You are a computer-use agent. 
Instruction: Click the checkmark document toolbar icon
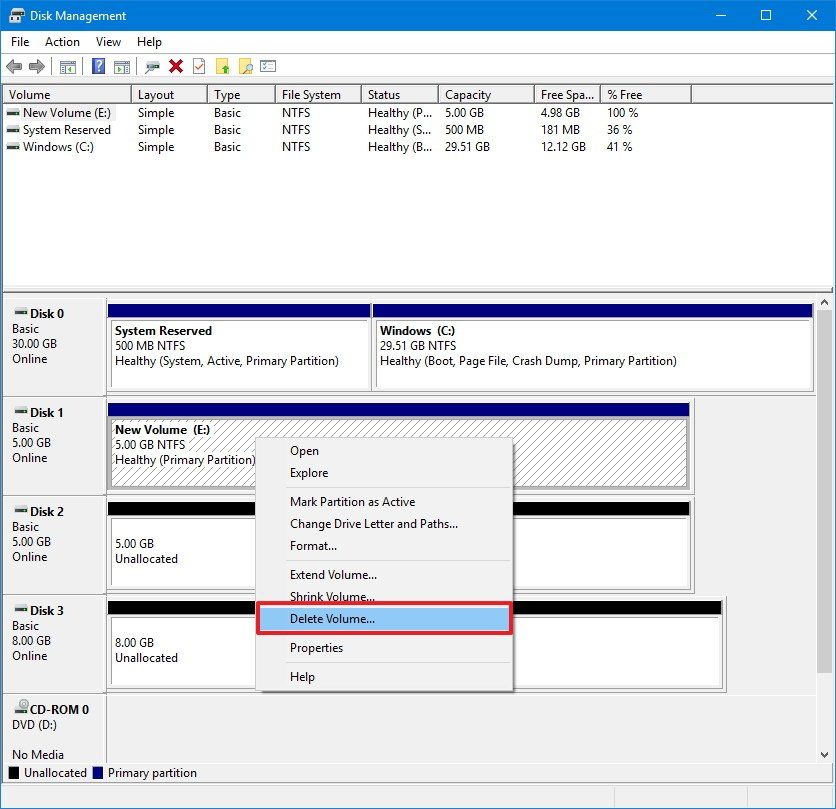(x=198, y=66)
